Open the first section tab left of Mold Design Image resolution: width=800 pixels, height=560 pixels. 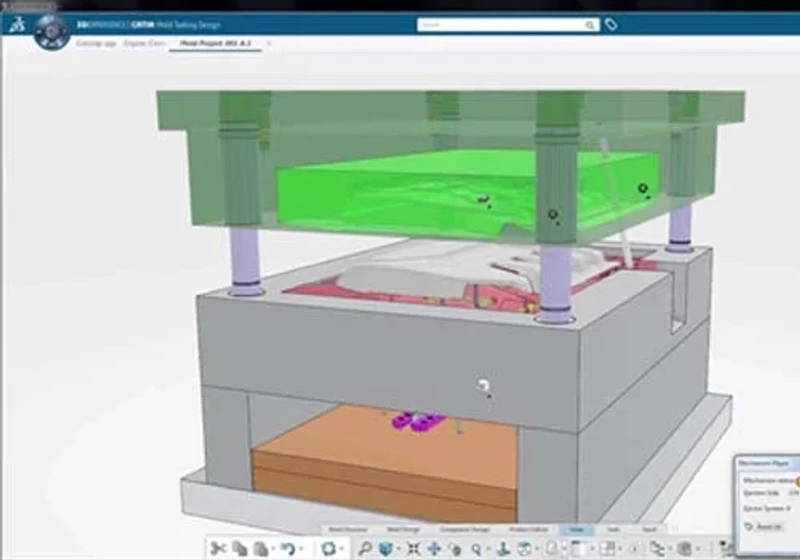coord(348,529)
